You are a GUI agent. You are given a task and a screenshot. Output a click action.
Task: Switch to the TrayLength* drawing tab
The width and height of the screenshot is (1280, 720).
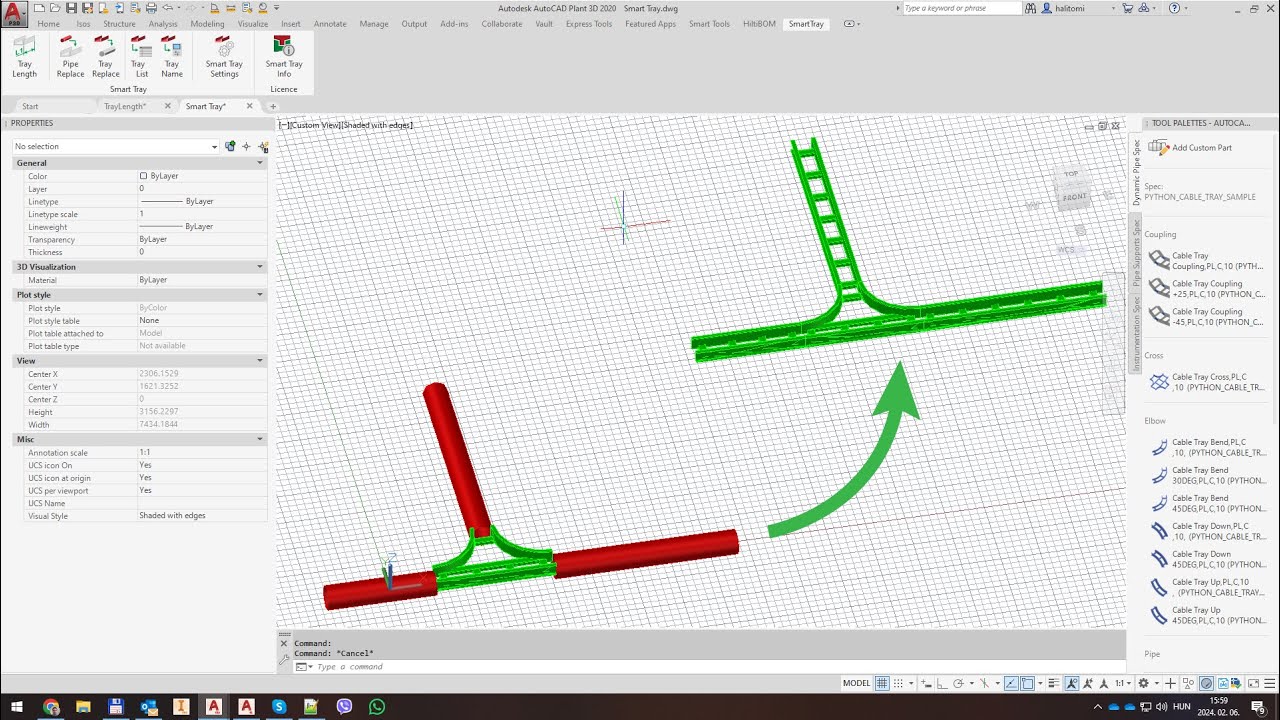click(125, 106)
